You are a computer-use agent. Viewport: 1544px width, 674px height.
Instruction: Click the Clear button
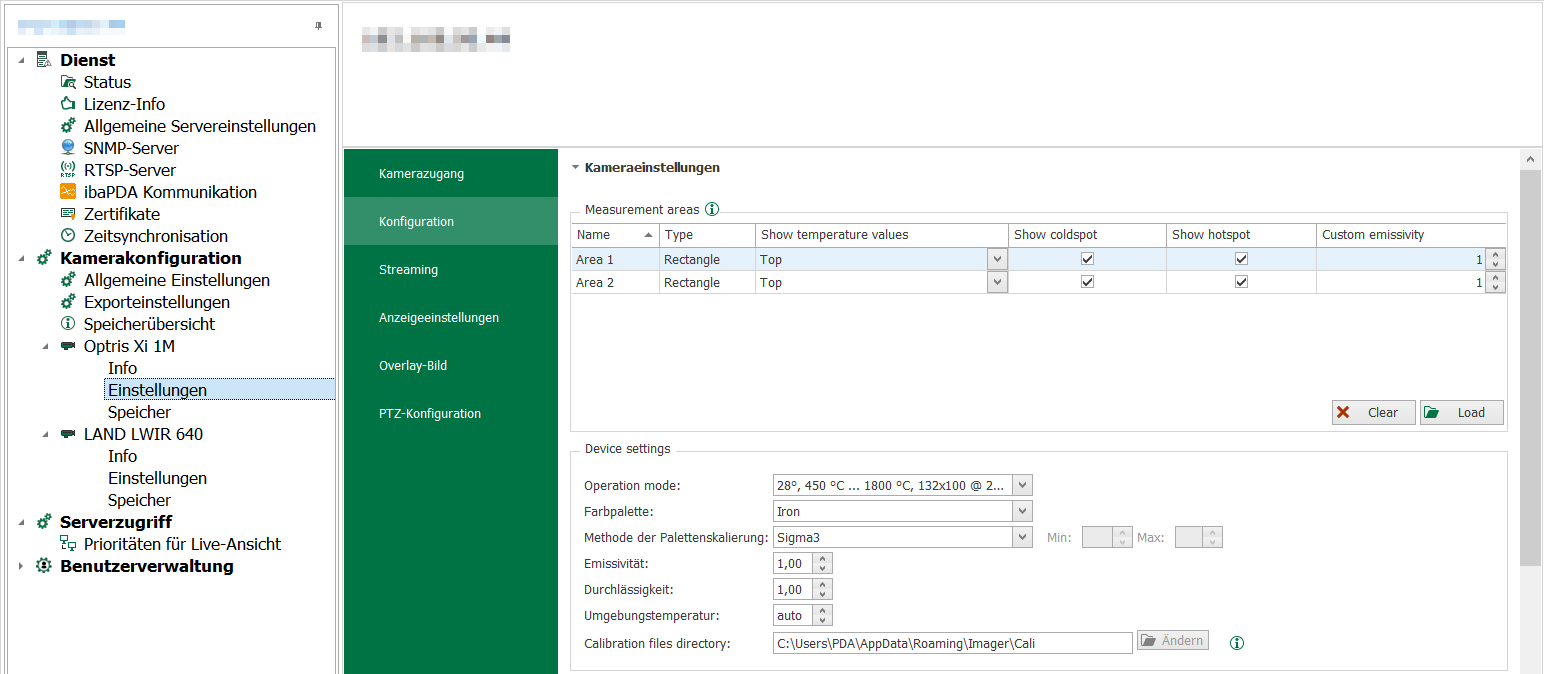[1374, 412]
